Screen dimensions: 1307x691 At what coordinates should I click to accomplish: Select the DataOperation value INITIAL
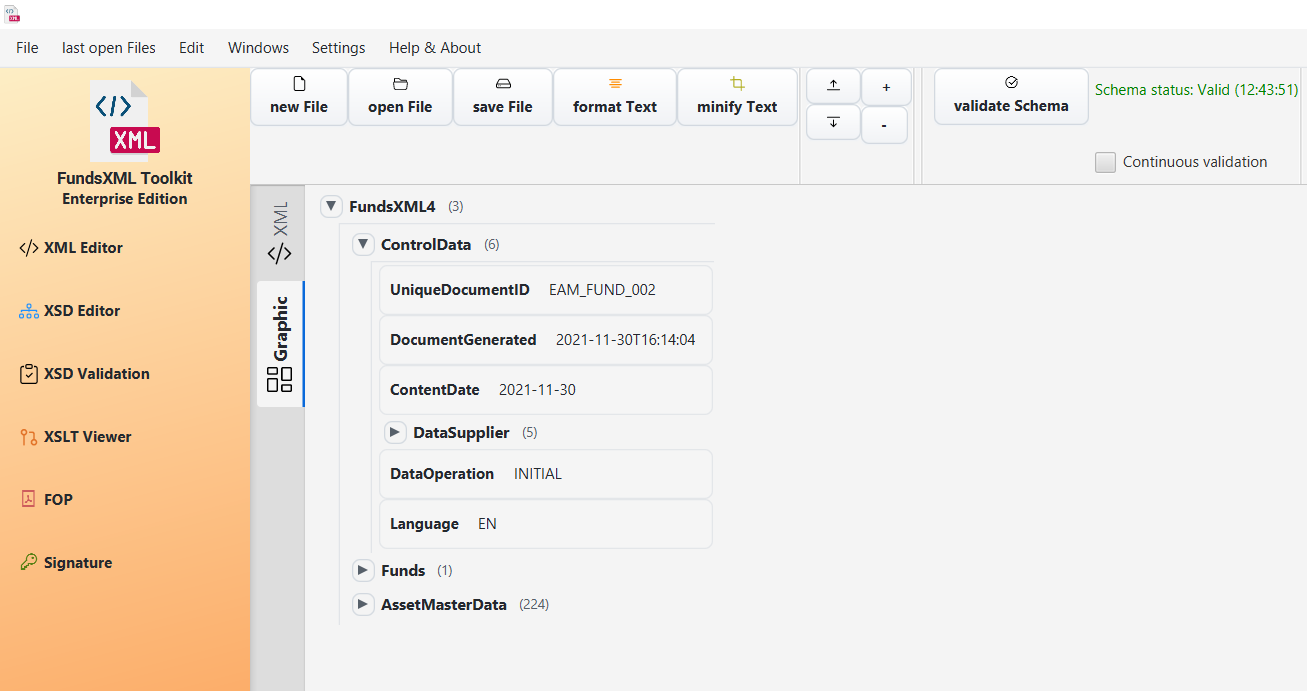coord(538,474)
